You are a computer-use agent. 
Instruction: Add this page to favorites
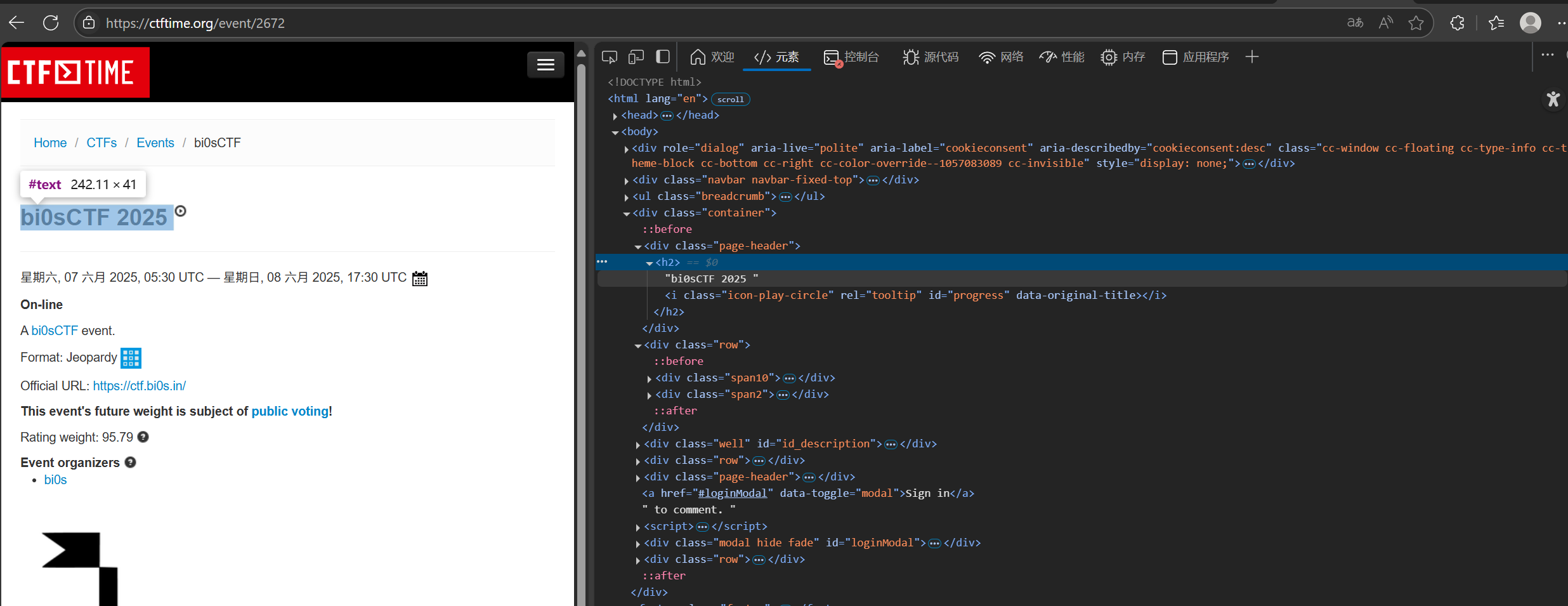(x=1416, y=23)
